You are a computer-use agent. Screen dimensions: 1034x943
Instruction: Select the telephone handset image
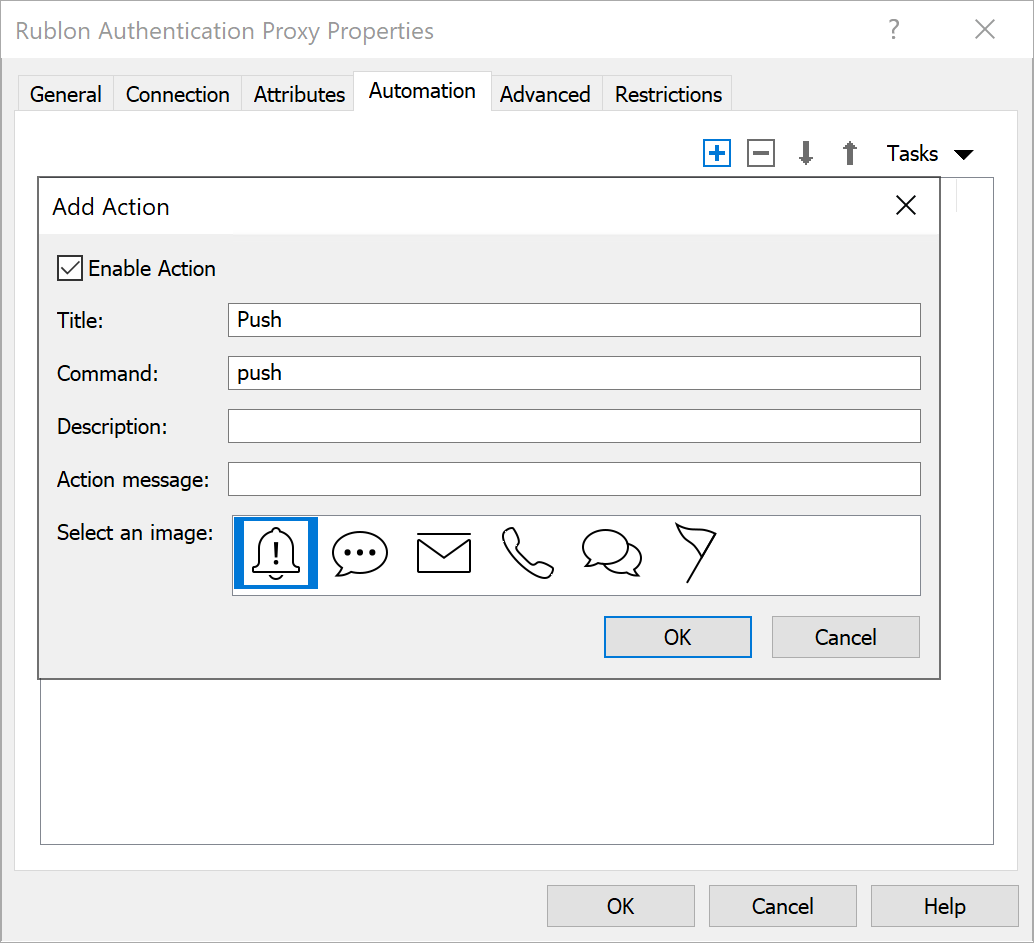click(527, 553)
